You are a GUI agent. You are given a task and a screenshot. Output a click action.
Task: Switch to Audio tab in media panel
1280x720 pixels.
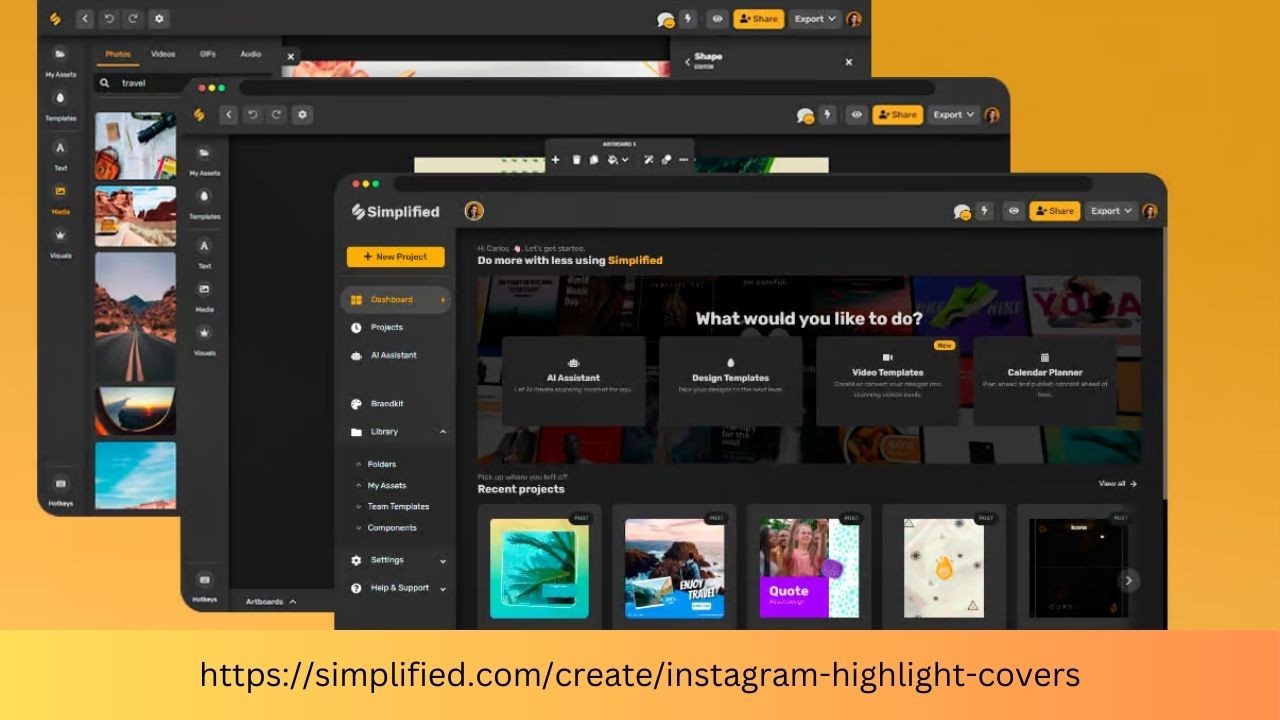point(251,54)
